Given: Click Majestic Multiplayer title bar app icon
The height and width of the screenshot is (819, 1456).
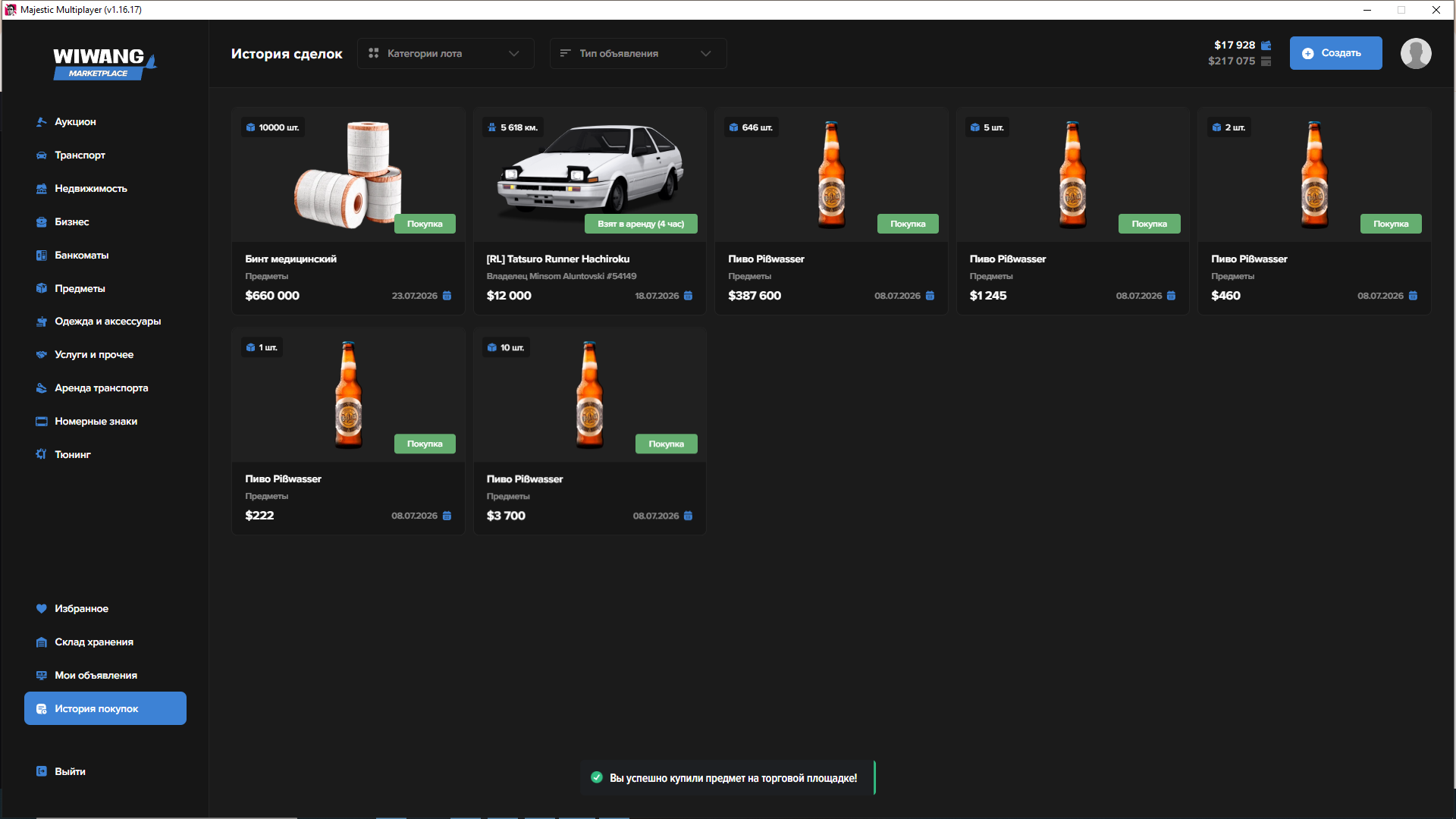Looking at the screenshot, I should (x=11, y=10).
